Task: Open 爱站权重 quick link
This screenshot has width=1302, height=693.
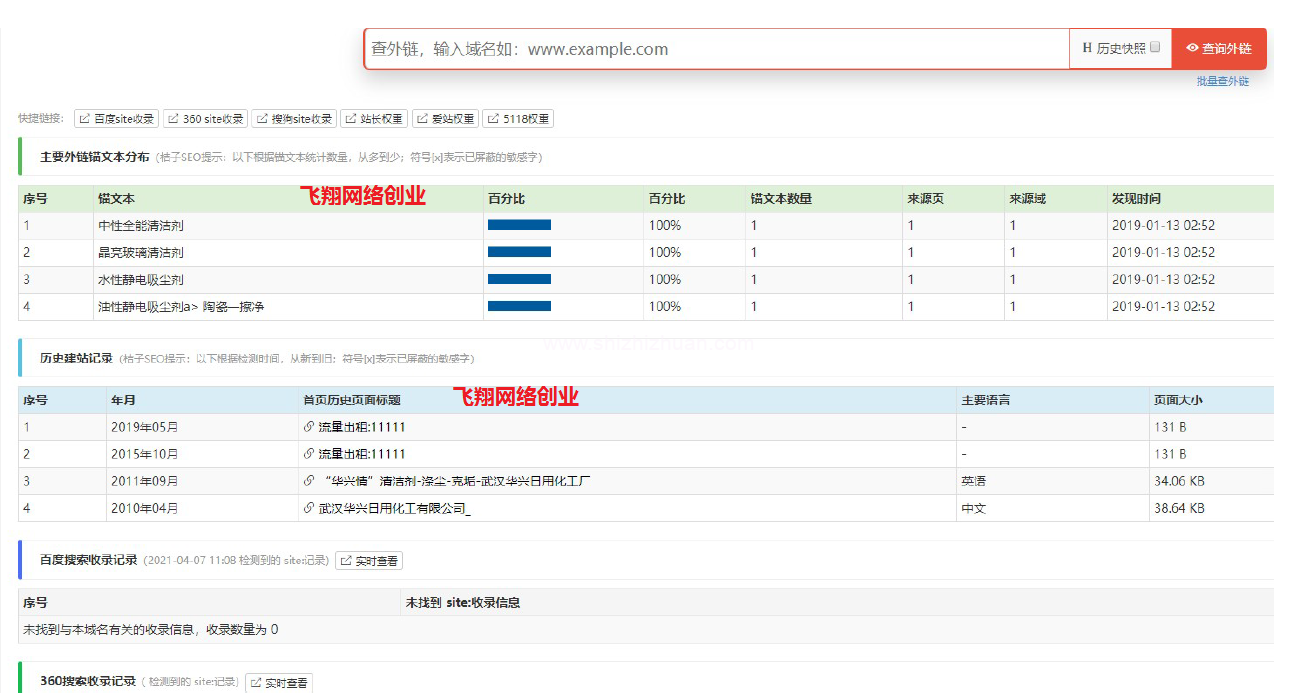Action: tap(445, 119)
